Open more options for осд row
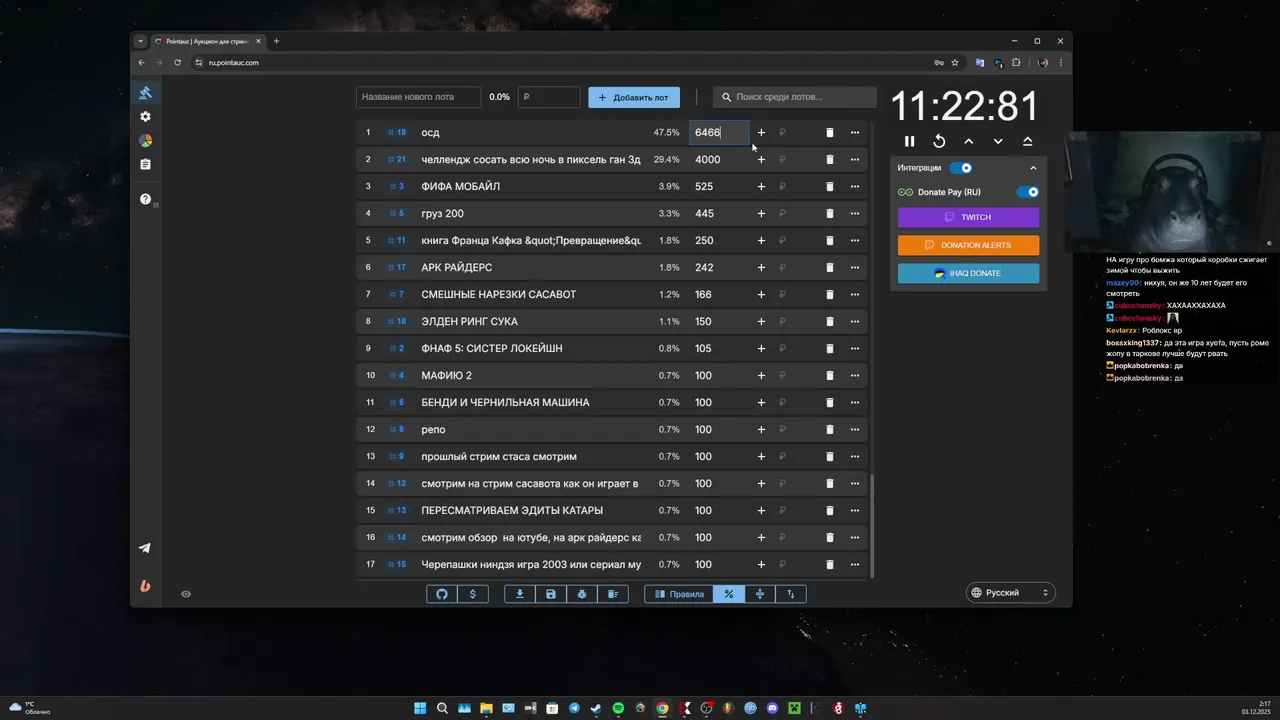This screenshot has width=1280, height=720. click(855, 132)
